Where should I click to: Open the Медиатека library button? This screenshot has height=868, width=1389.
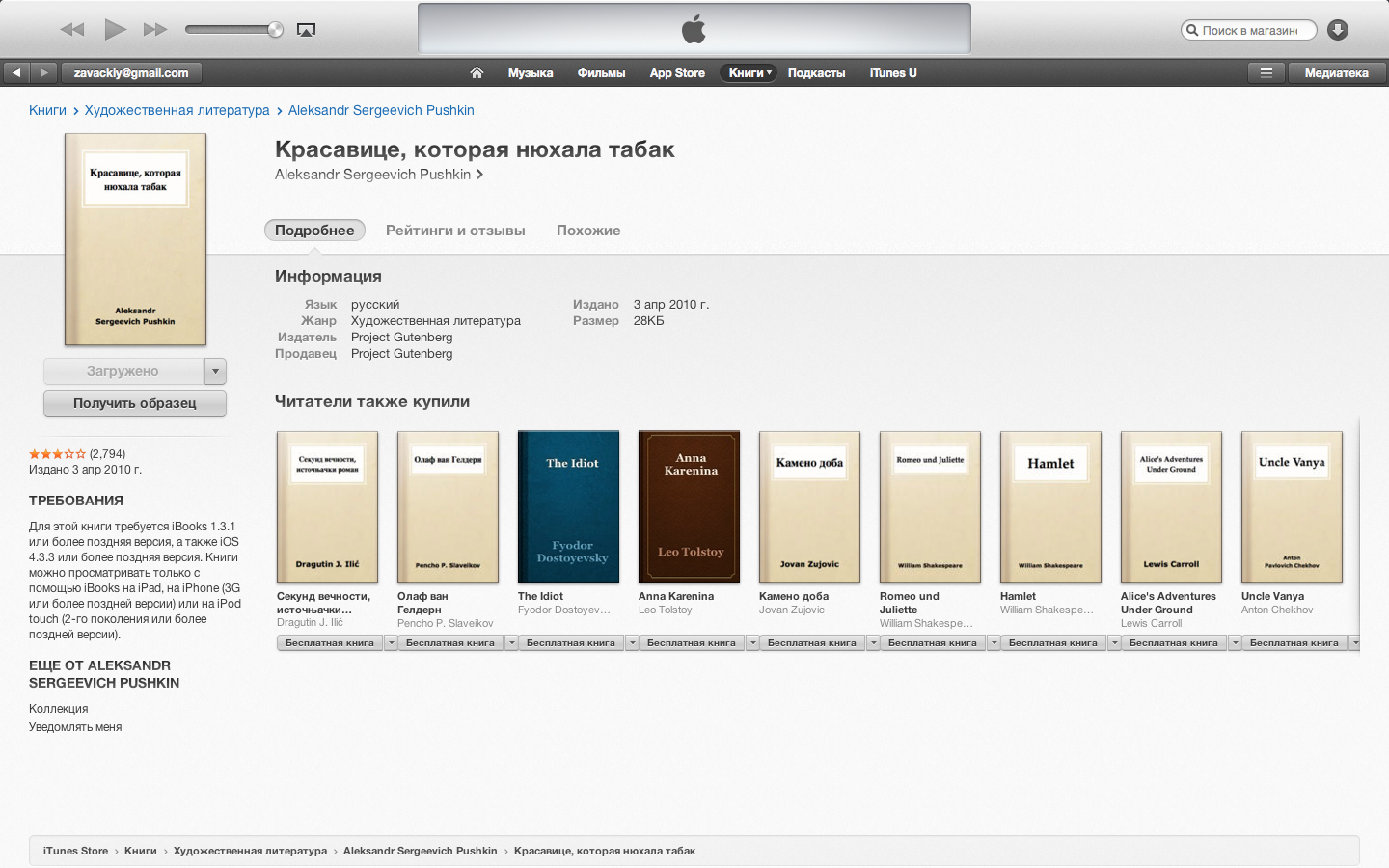(1336, 72)
